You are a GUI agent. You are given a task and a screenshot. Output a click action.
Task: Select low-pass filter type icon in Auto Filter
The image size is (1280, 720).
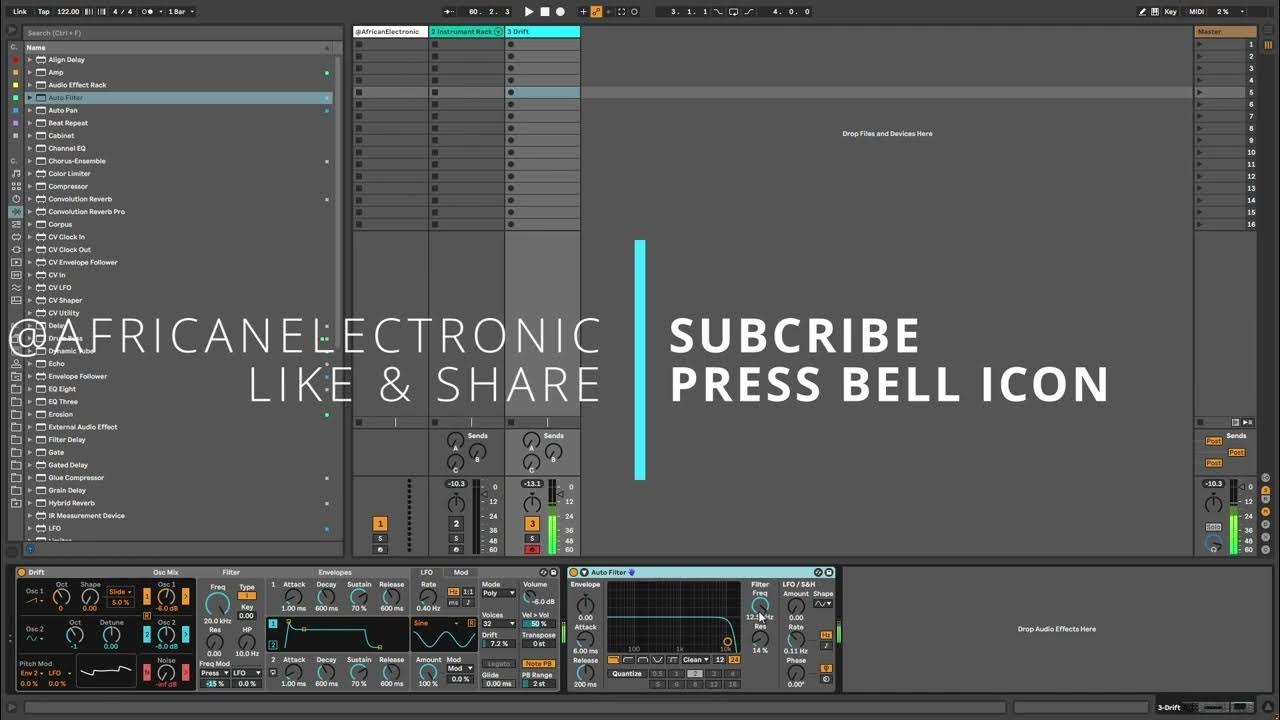pos(613,660)
